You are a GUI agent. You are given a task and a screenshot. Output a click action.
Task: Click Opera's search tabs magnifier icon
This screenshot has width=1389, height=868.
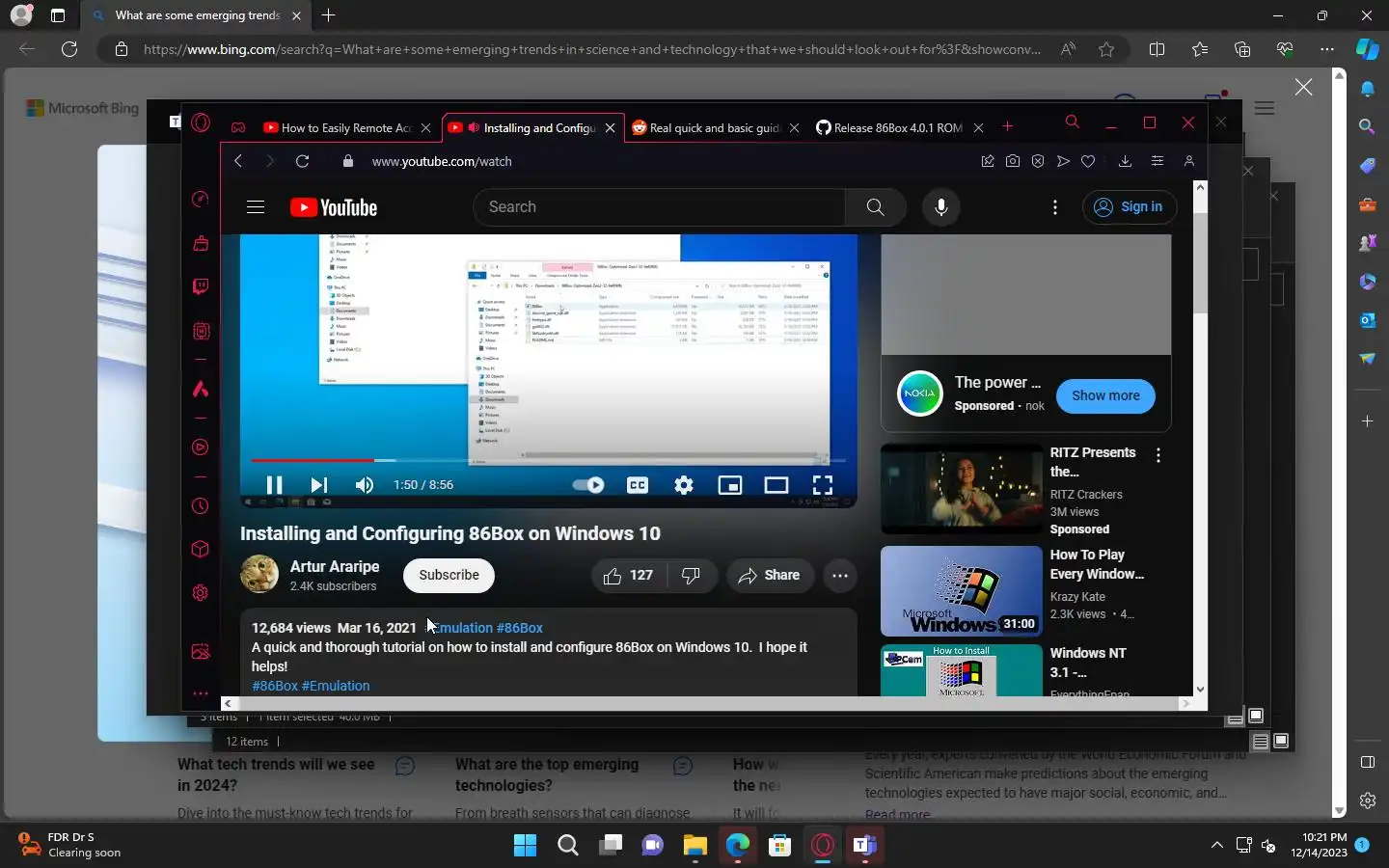pos(1072,122)
